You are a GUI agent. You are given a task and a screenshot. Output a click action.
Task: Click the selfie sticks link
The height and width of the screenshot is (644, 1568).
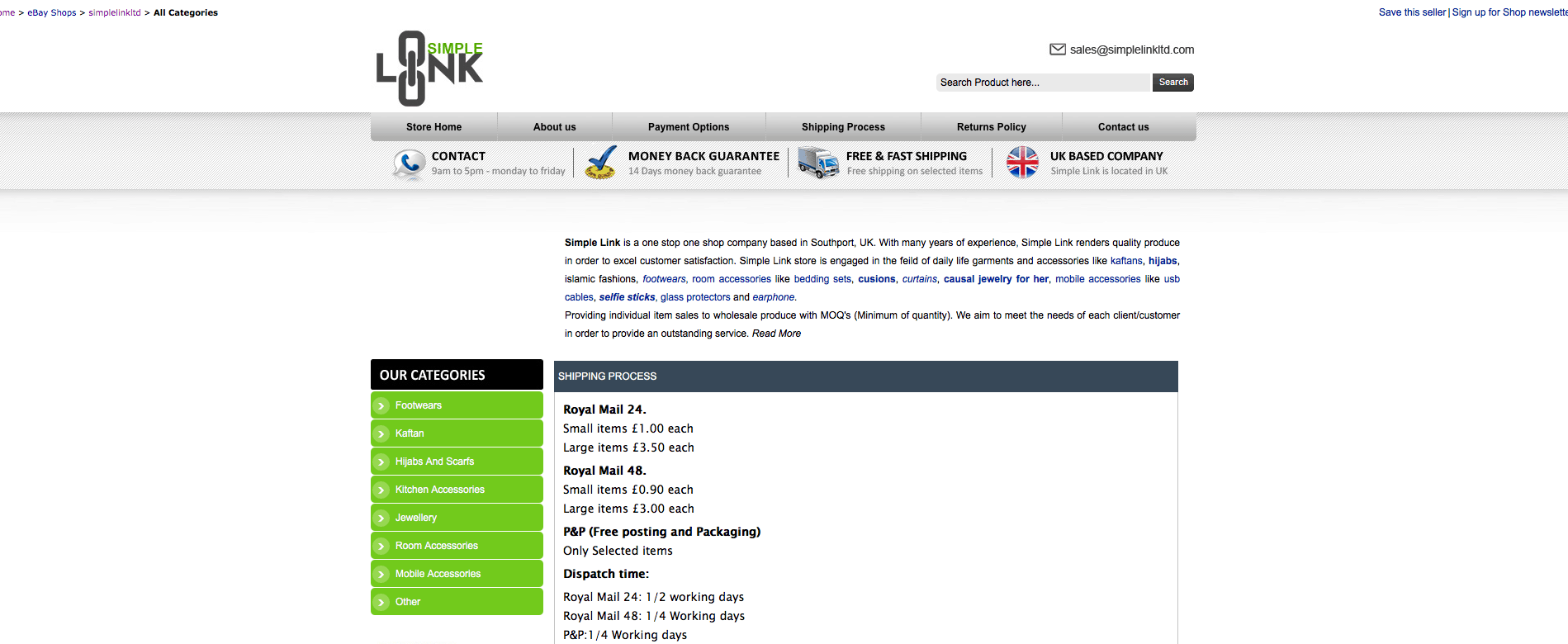[x=627, y=297]
